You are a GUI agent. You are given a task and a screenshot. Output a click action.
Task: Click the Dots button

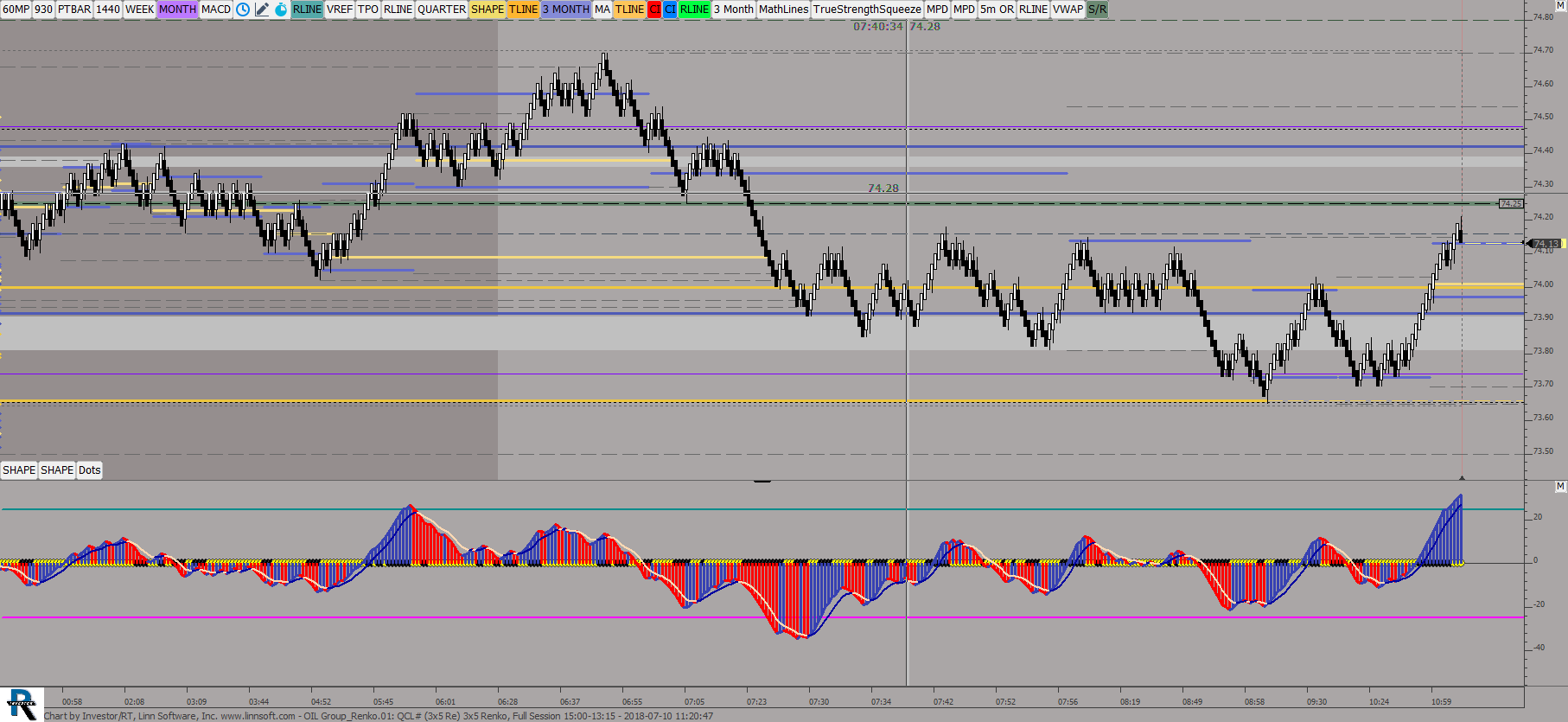90,470
